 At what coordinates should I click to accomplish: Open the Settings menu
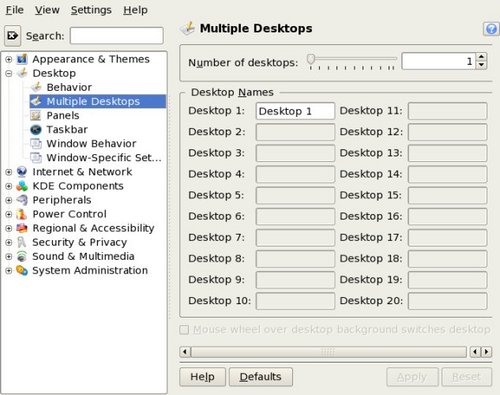[x=91, y=10]
